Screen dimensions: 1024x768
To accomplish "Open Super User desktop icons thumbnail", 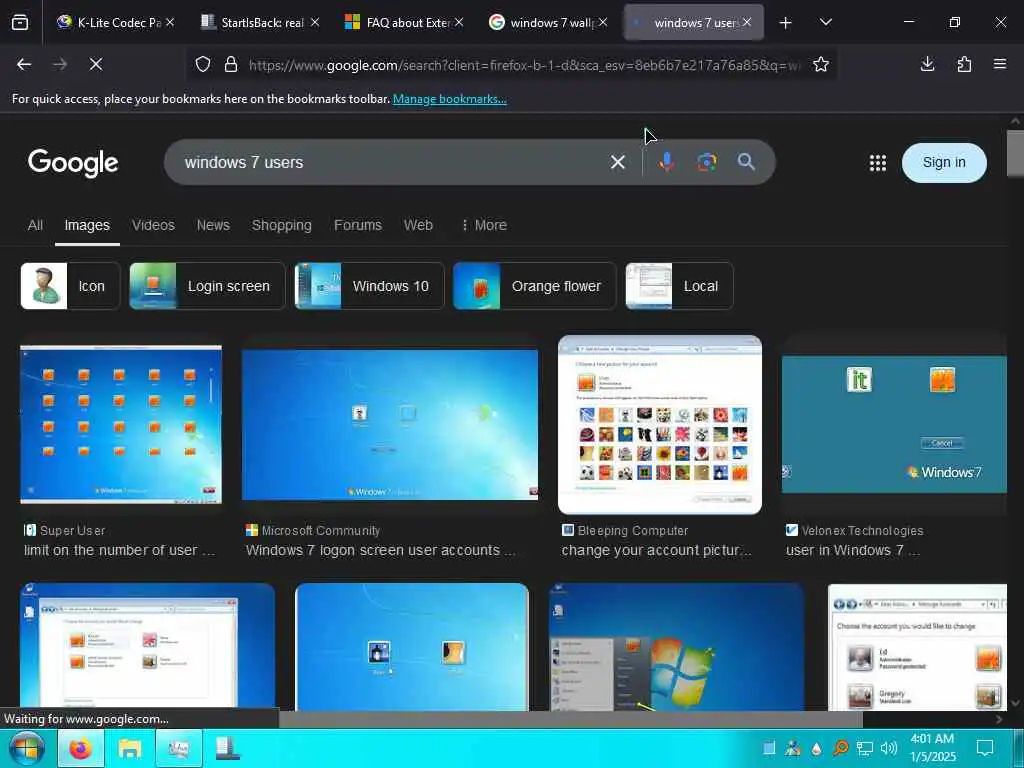I will (121, 424).
